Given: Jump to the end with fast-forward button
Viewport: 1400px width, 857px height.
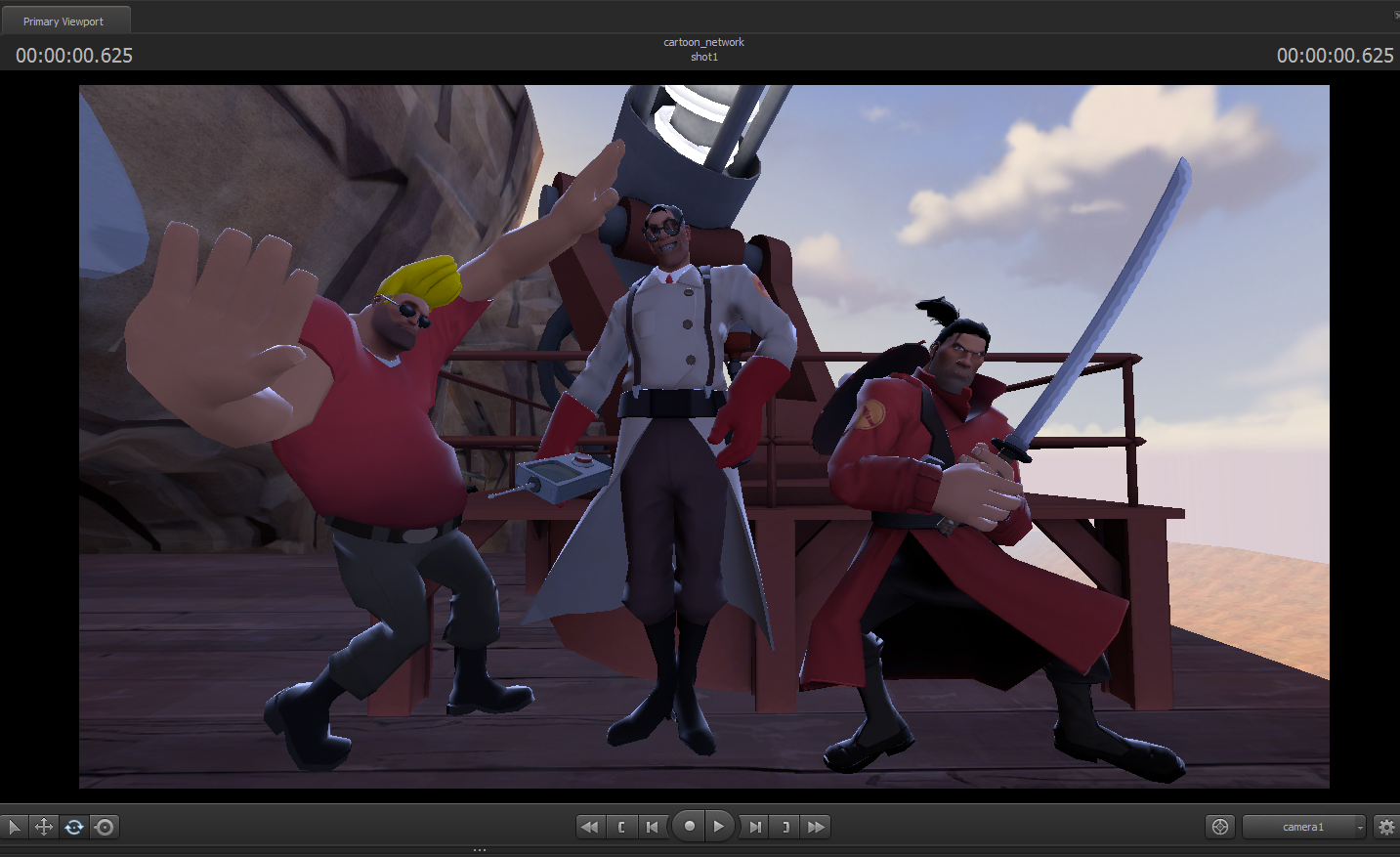Looking at the screenshot, I should tap(817, 827).
